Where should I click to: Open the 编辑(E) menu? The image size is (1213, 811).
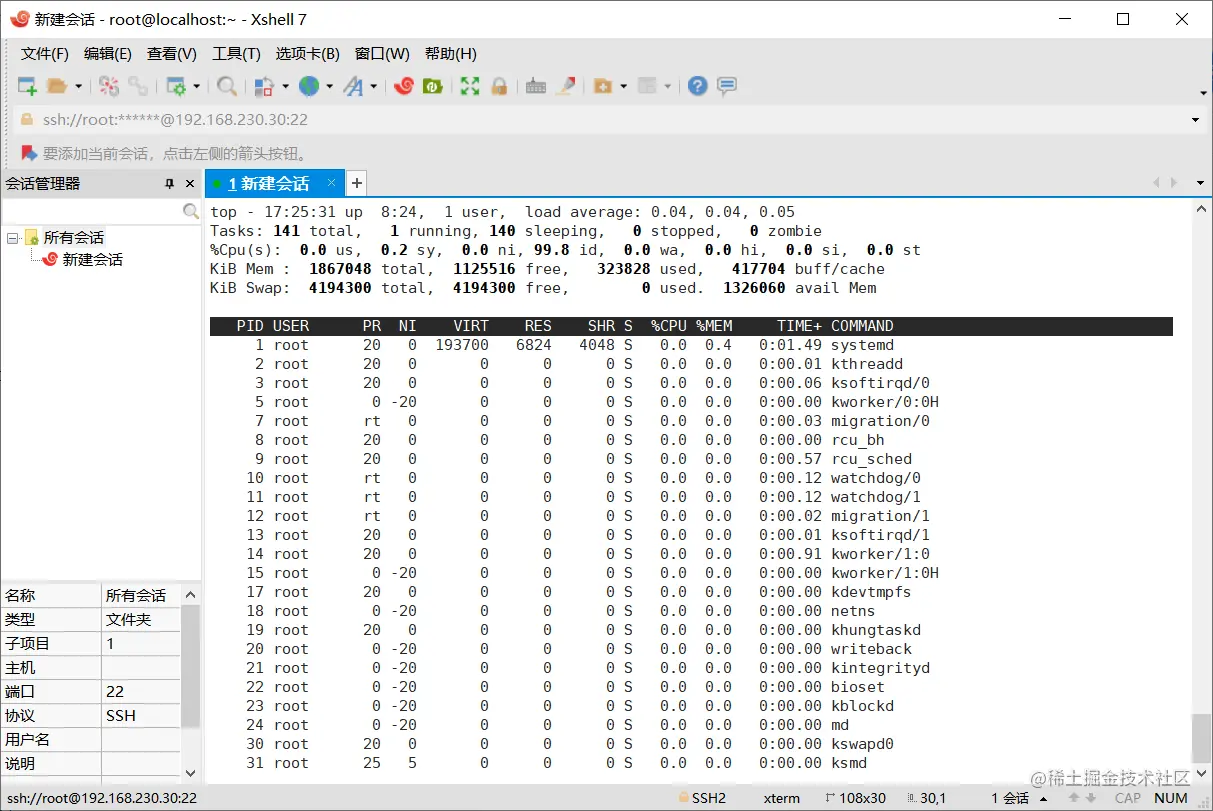point(108,54)
